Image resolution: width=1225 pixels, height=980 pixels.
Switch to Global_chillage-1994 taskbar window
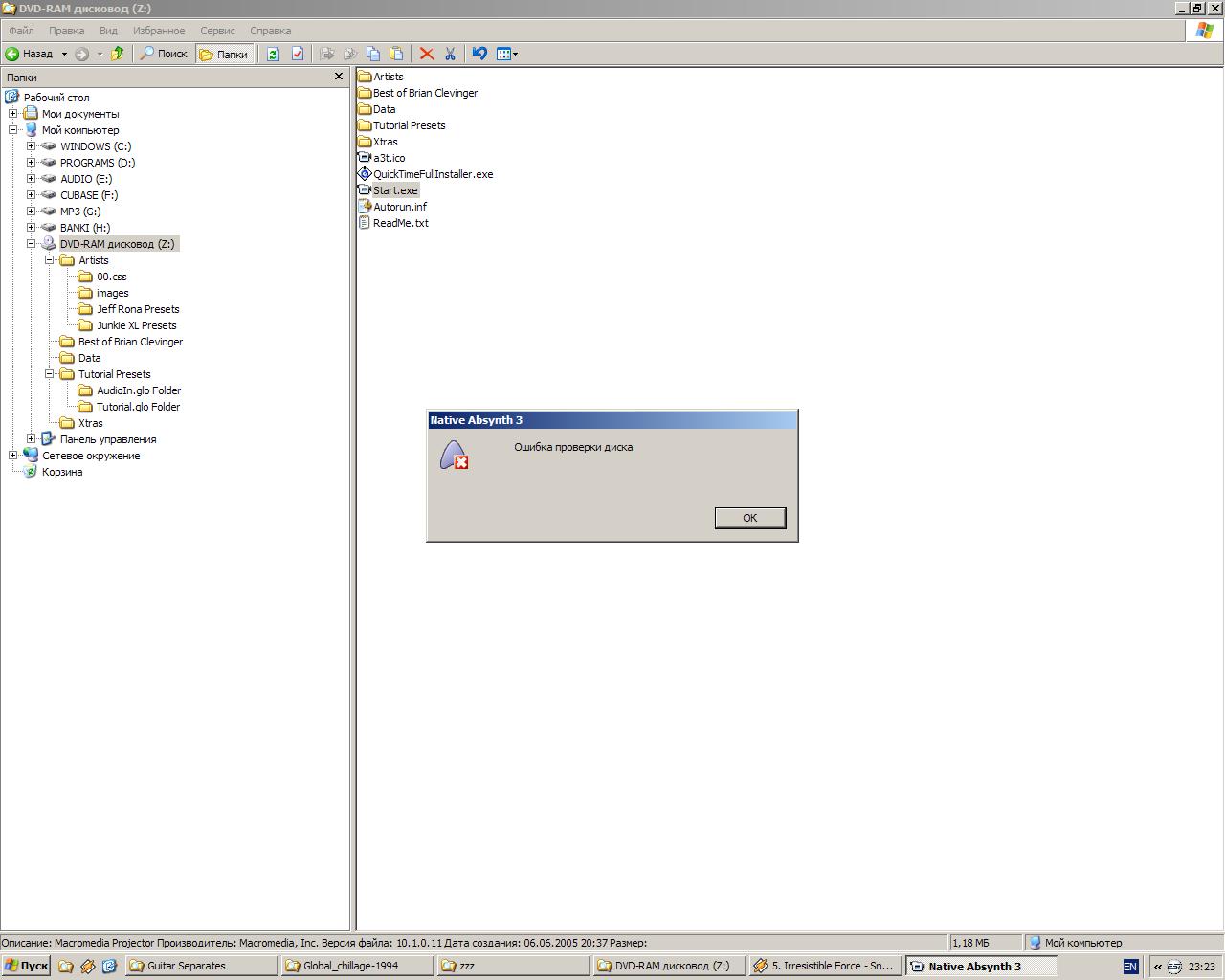pyautogui.click(x=358, y=966)
